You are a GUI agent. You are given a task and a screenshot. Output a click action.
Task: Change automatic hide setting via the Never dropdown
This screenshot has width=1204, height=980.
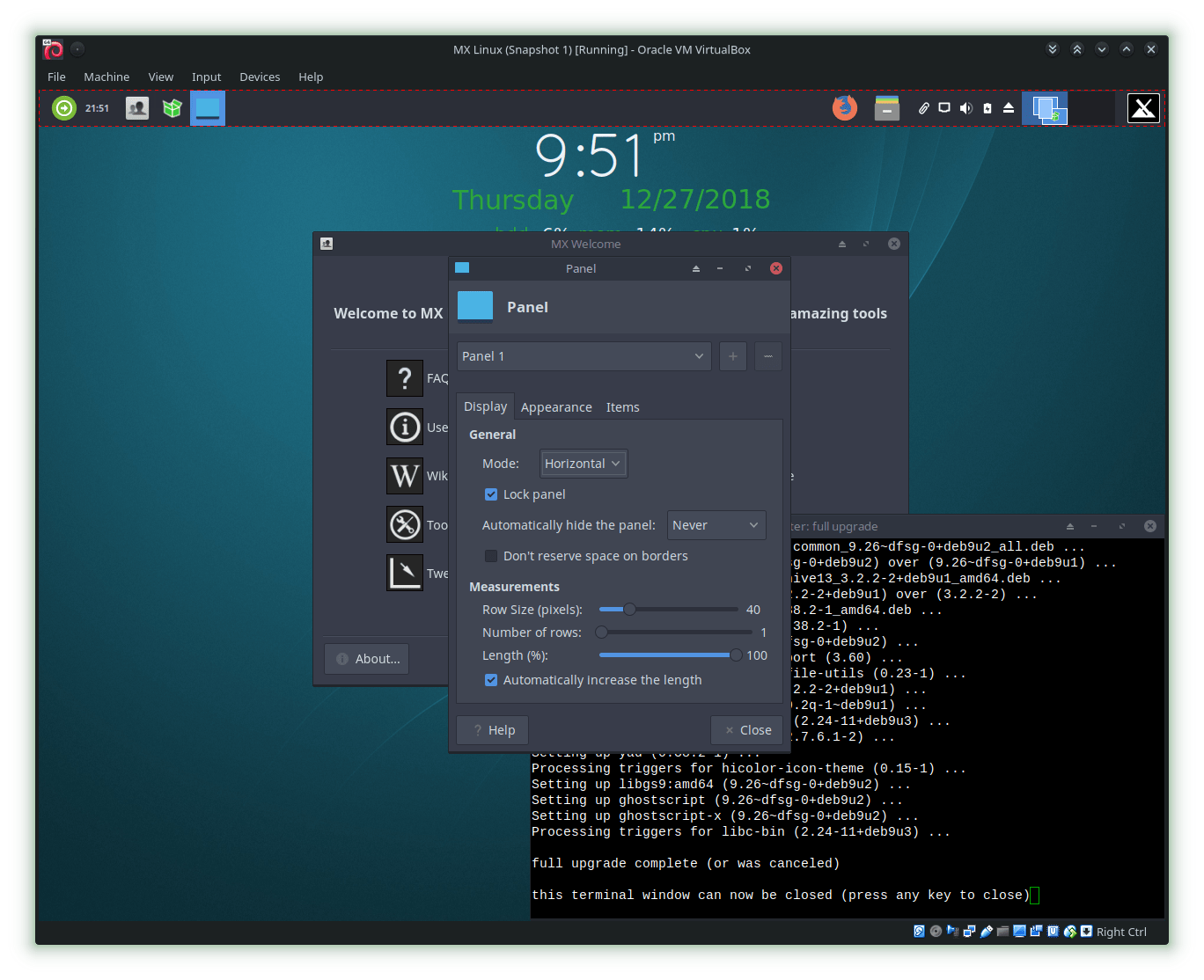click(x=716, y=525)
